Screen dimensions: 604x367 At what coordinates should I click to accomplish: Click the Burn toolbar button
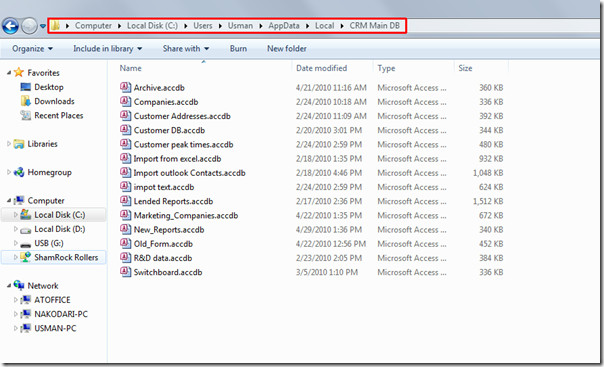pyautogui.click(x=238, y=49)
